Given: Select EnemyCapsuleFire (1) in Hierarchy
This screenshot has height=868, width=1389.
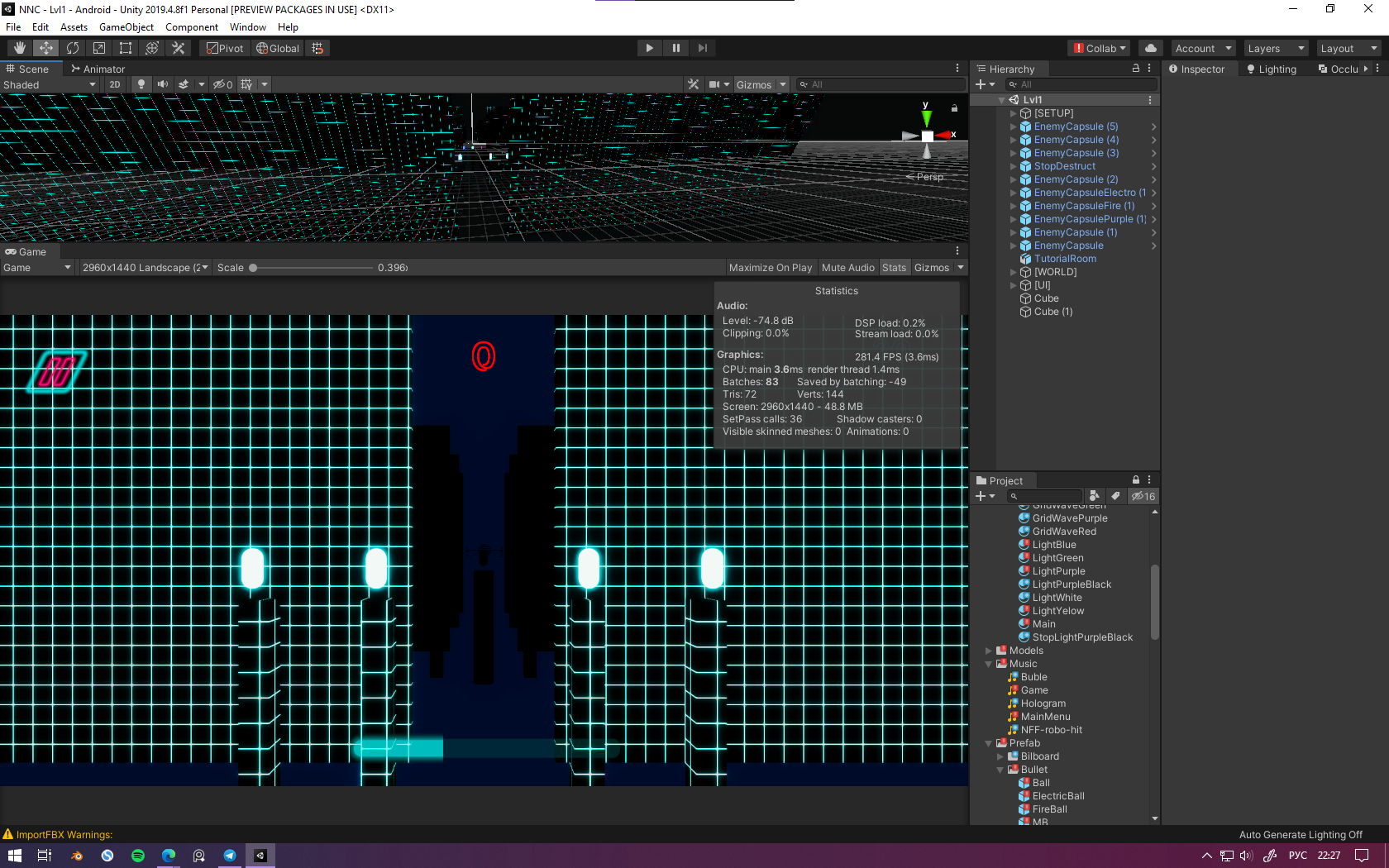Looking at the screenshot, I should (x=1083, y=206).
